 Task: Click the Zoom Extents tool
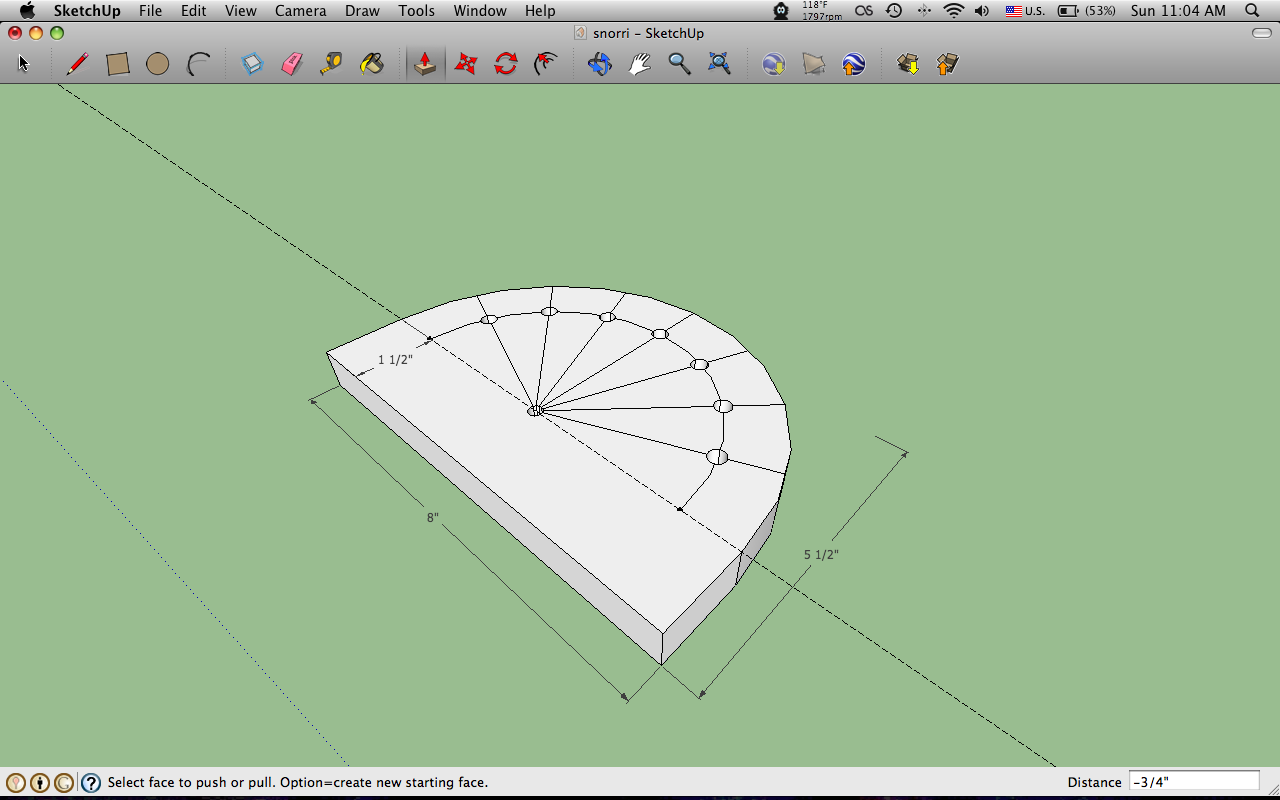tap(719, 64)
